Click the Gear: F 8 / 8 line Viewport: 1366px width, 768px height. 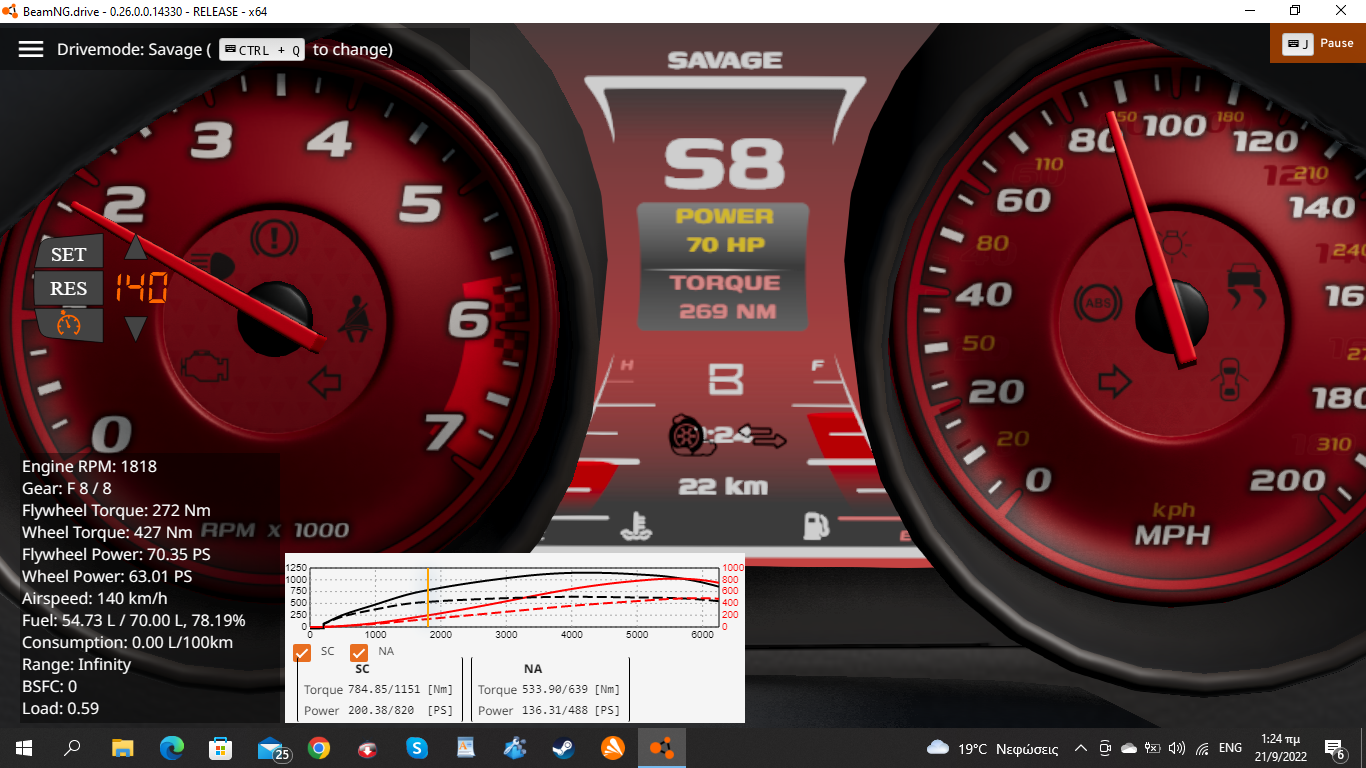(x=67, y=488)
